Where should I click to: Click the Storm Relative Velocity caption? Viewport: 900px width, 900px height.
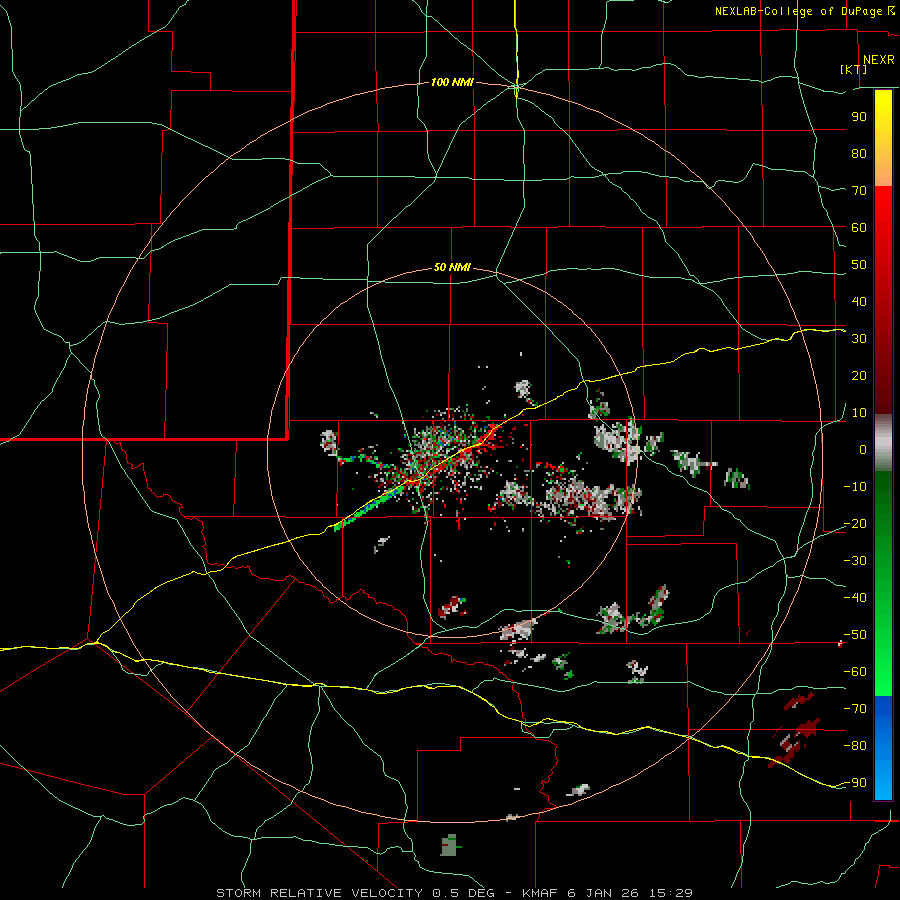(454, 893)
